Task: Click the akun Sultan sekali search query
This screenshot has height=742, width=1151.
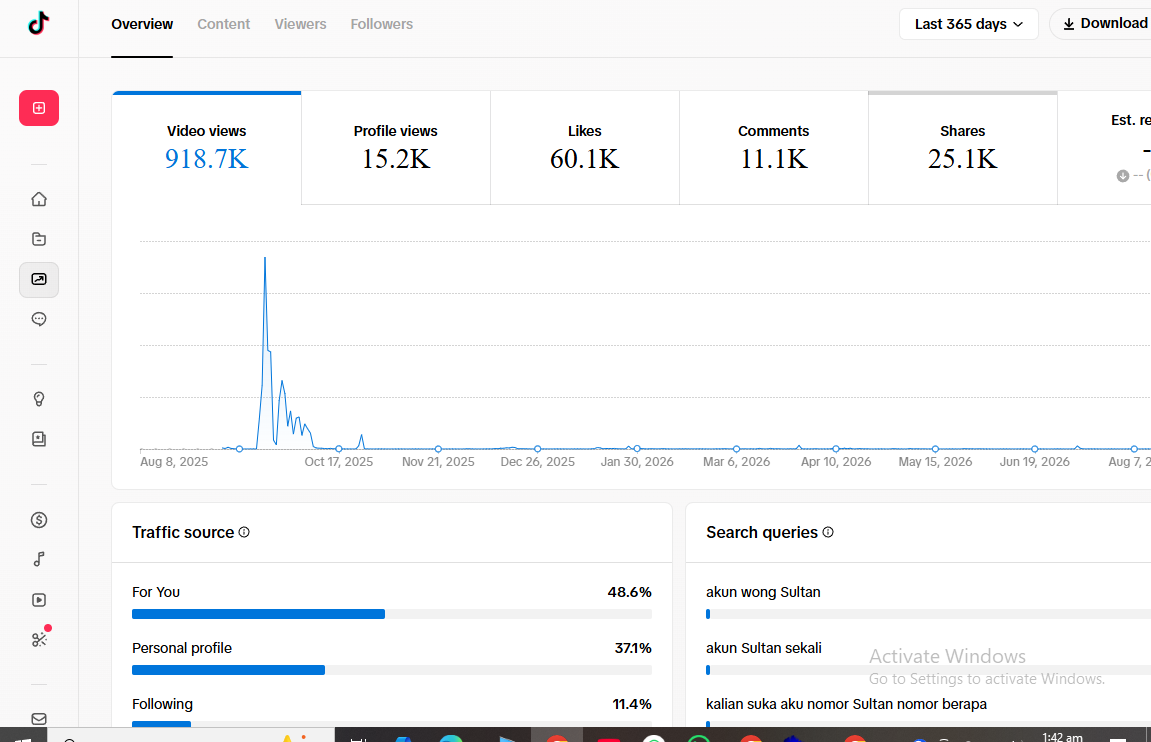Action: (x=763, y=648)
